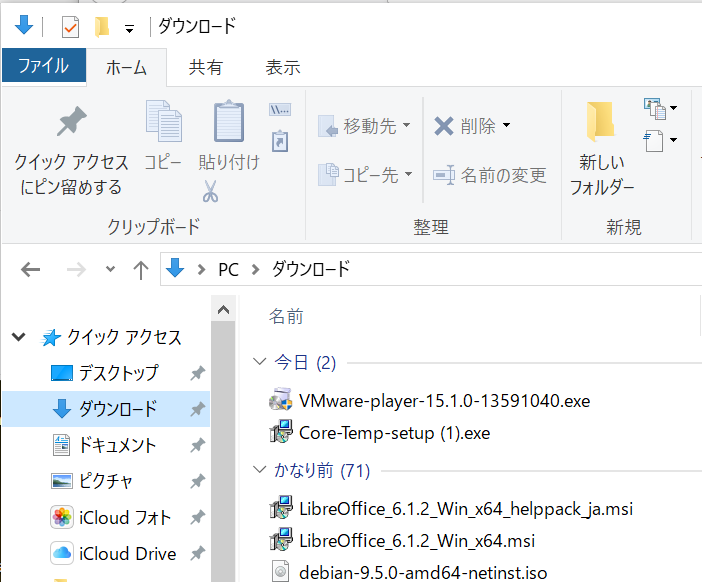Switch to the 表示 ribbon tab
The width and height of the screenshot is (702, 582).
pos(283,68)
